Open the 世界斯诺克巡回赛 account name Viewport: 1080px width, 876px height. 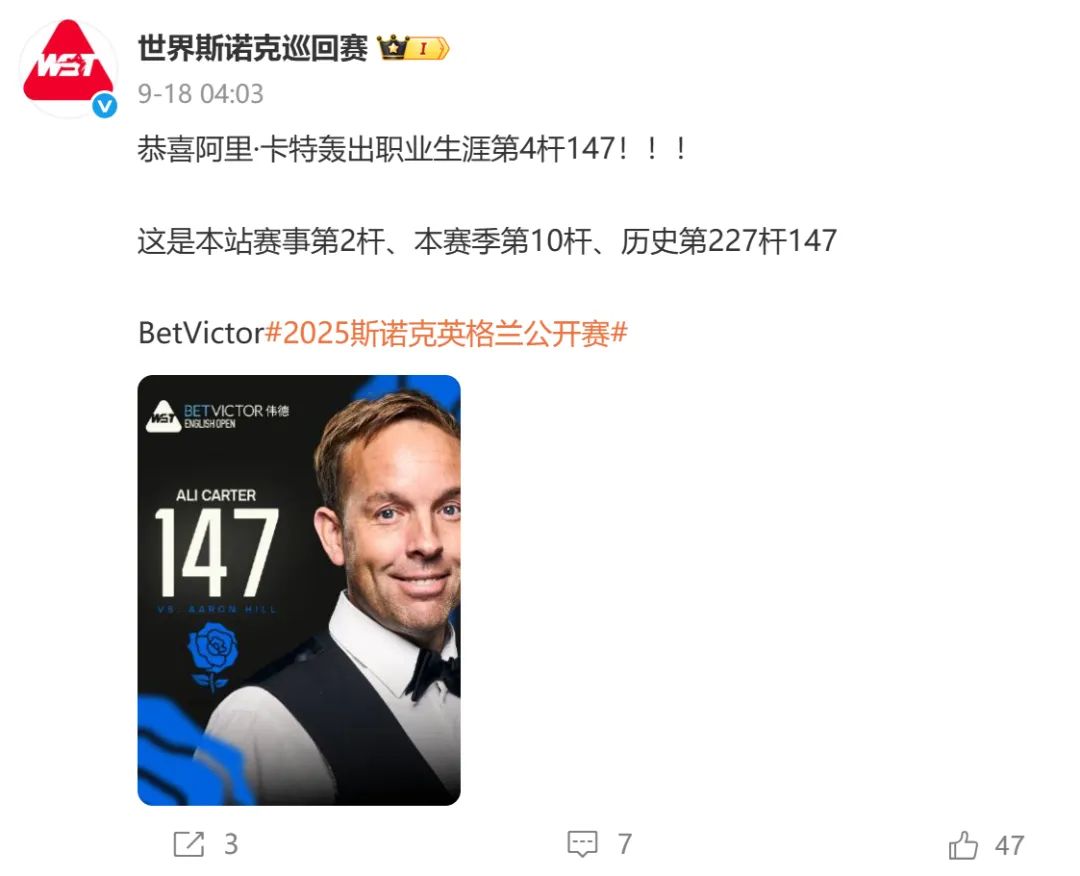(x=253, y=48)
